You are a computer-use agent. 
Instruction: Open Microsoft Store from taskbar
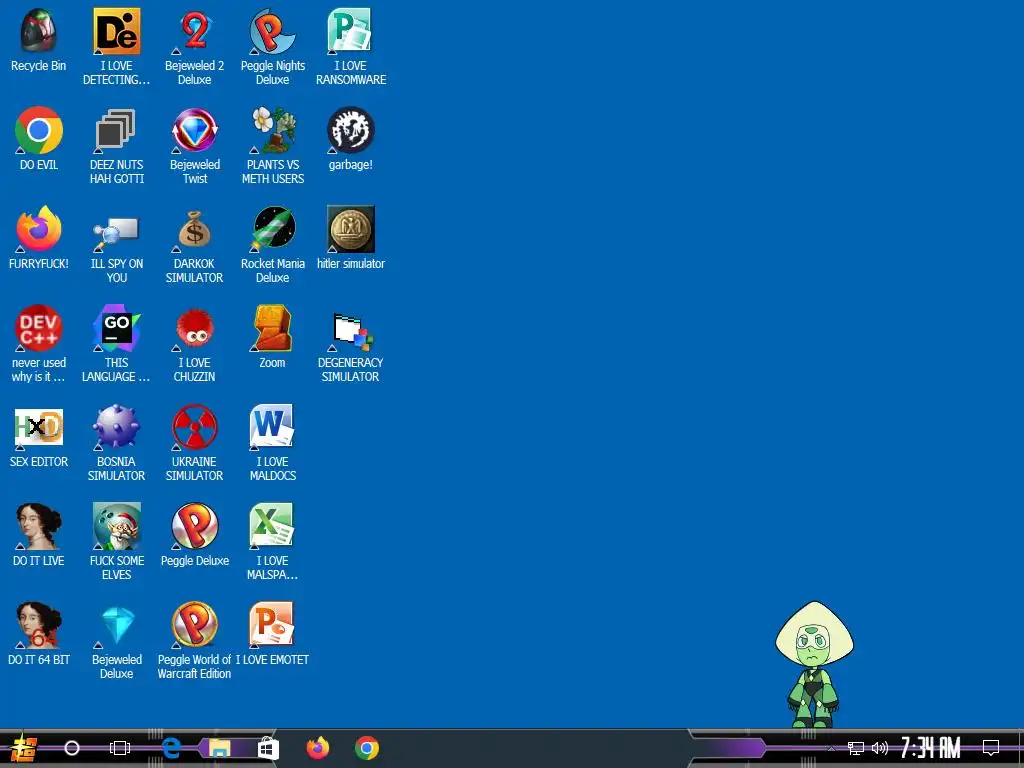[x=268, y=748]
